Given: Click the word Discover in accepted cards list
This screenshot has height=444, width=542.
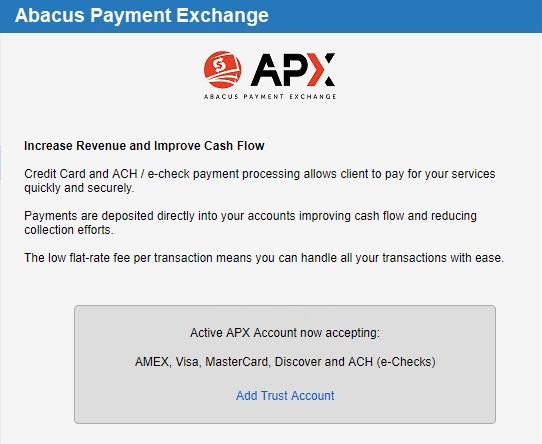Looking at the screenshot, I should click(x=298, y=362).
